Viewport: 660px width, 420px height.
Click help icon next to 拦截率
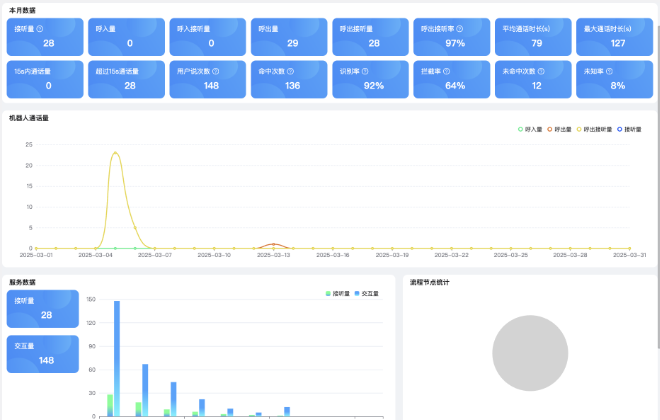pos(444,72)
